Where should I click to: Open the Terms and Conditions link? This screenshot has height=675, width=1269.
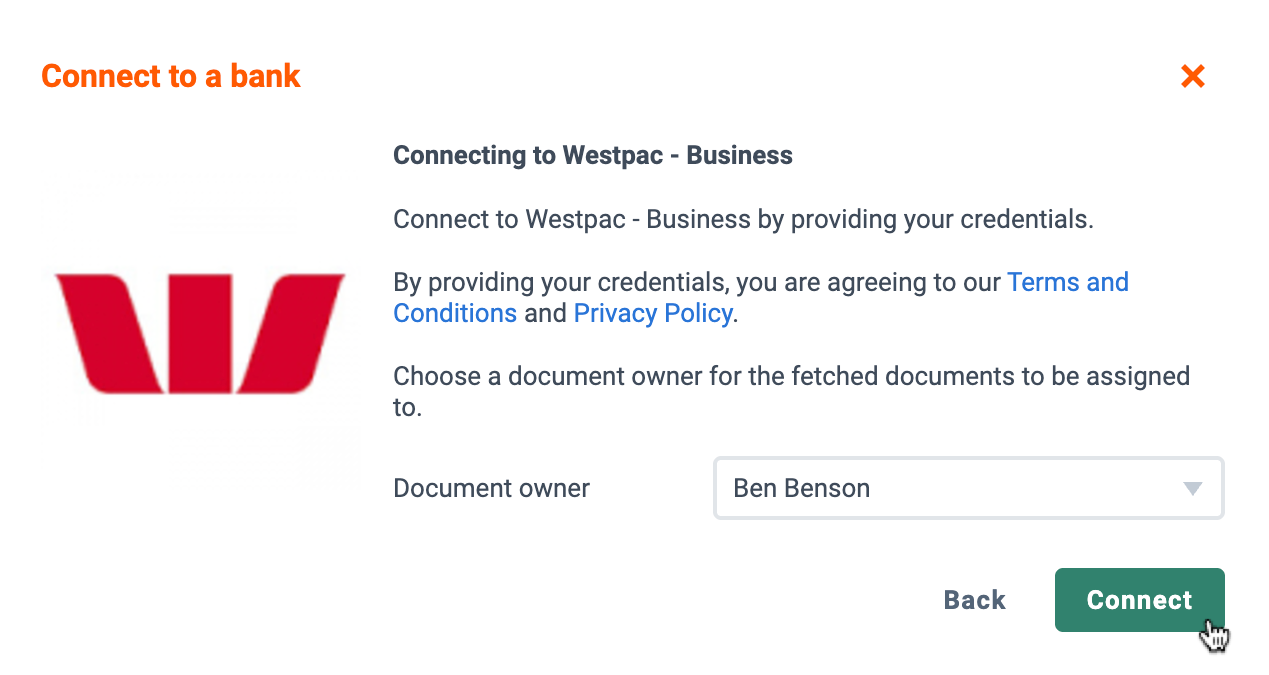click(x=761, y=298)
